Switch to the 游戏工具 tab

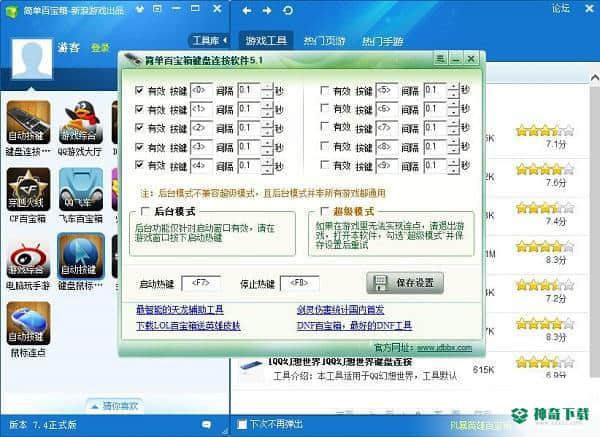click(x=266, y=40)
